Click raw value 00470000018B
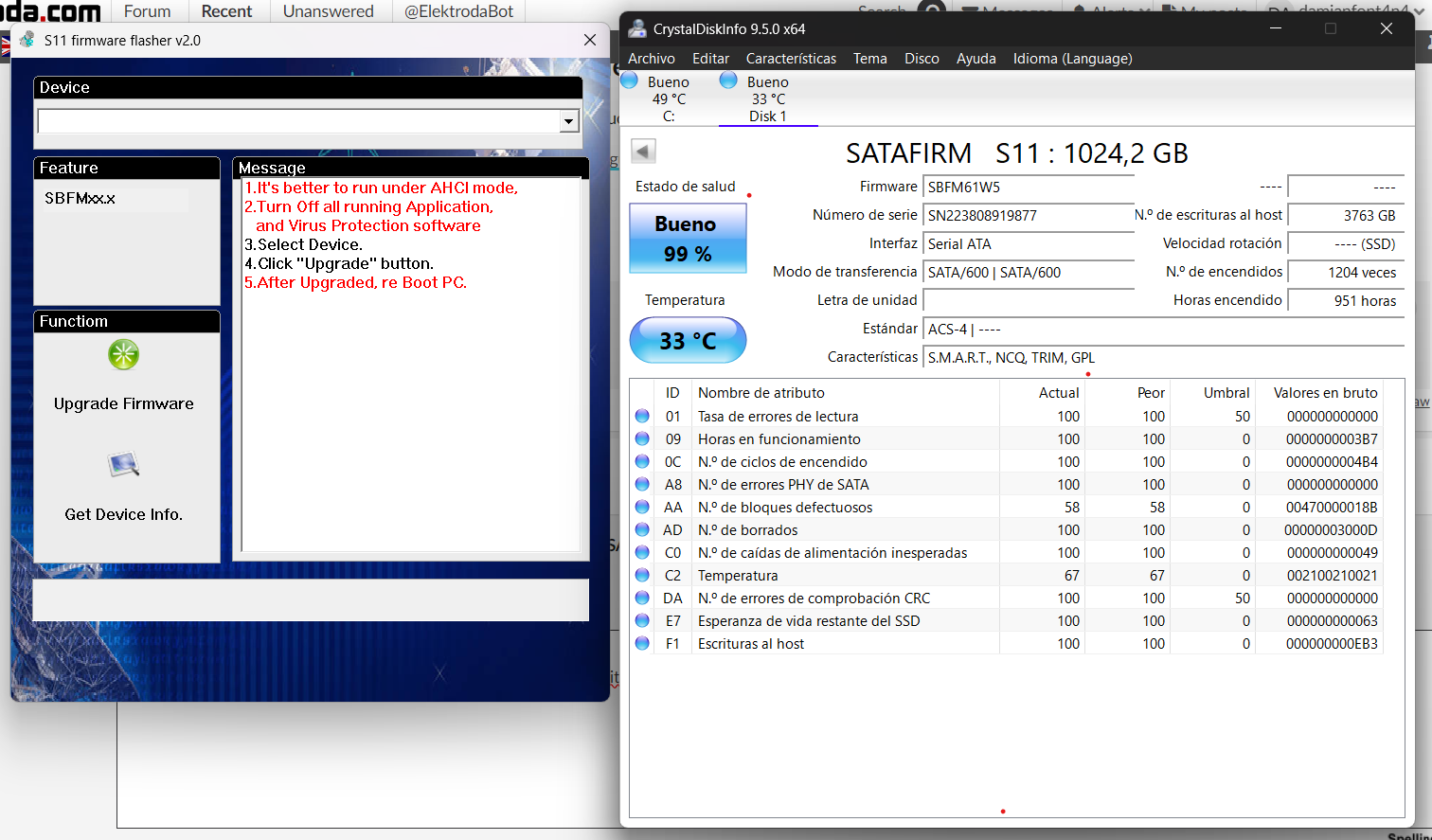The height and width of the screenshot is (840, 1432). [1332, 507]
